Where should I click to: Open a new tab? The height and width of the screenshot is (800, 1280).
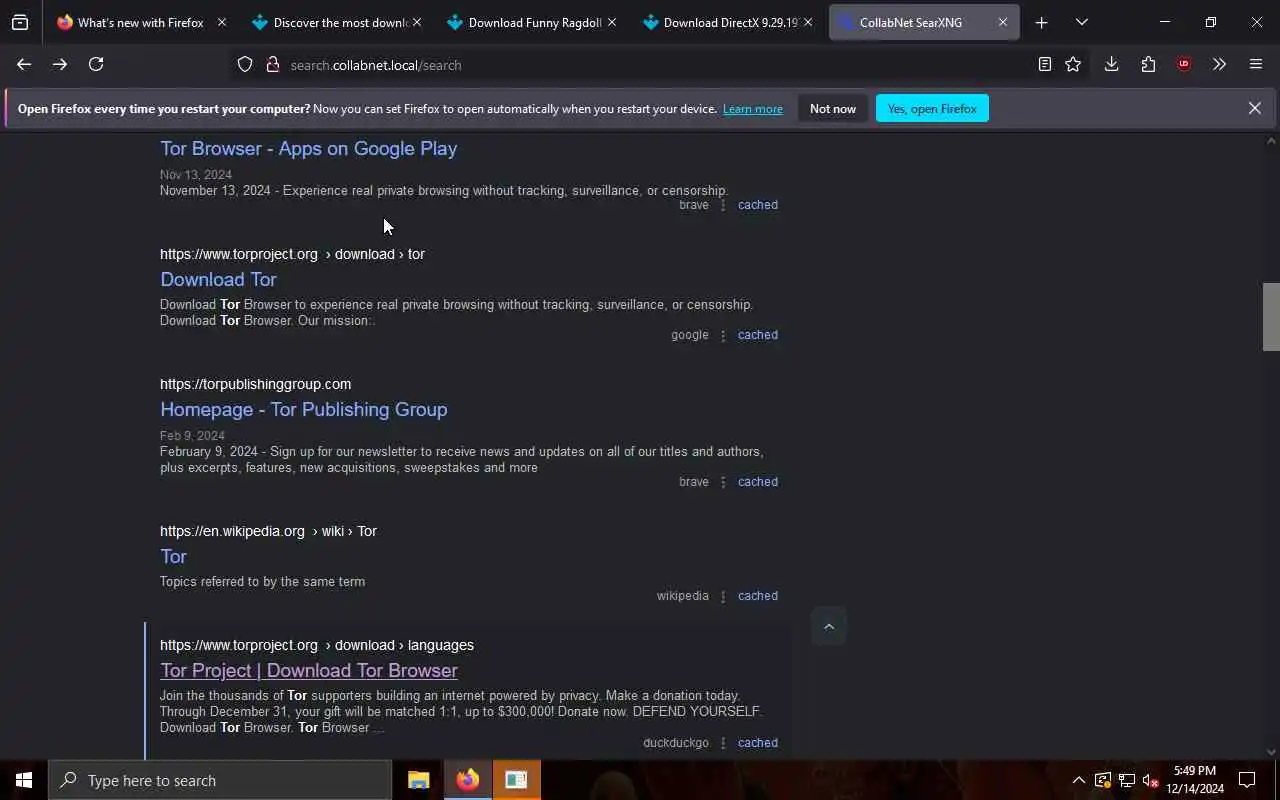click(1041, 22)
